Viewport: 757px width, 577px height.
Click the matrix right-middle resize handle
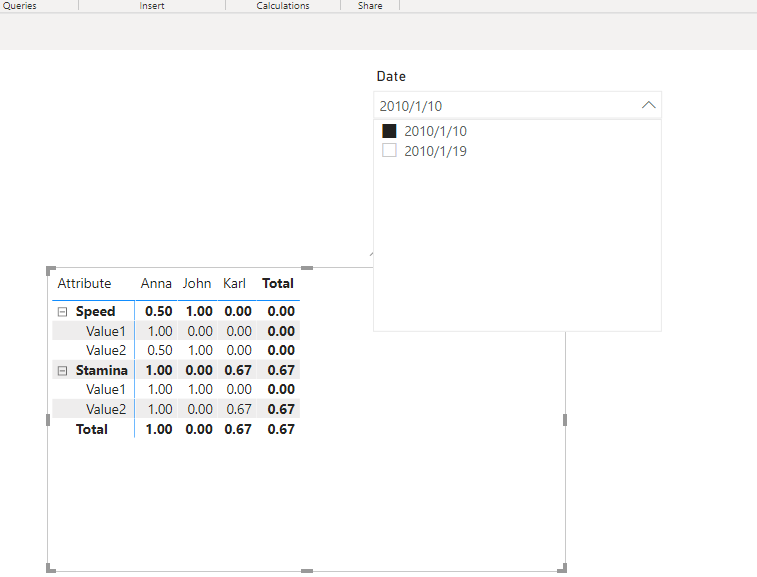(565, 420)
